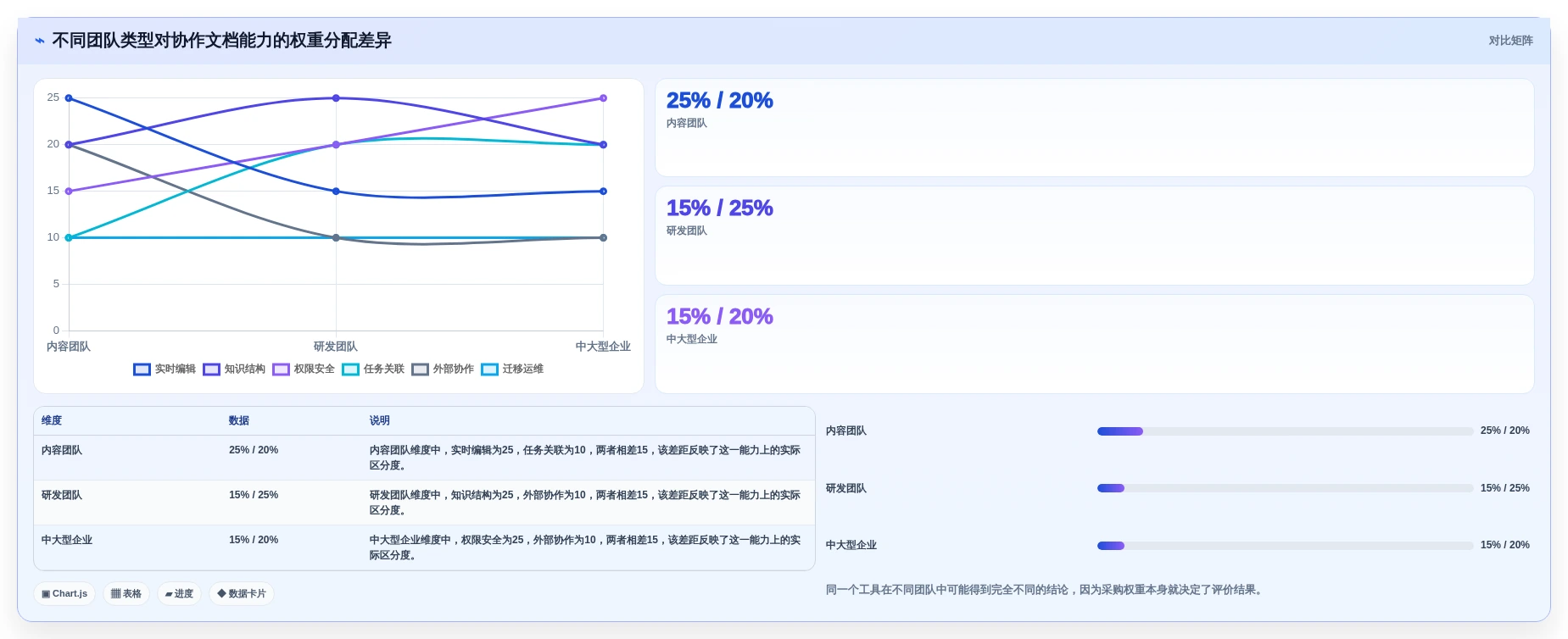Click the 知识结构 peak point at 研发团队
The width and height of the screenshot is (1568, 639).
[x=336, y=98]
